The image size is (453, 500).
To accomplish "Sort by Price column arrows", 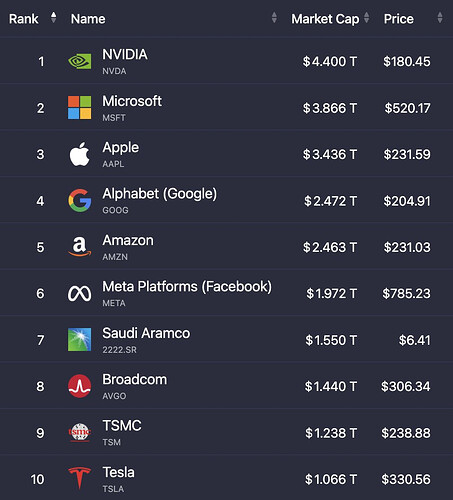I will click(440, 18).
